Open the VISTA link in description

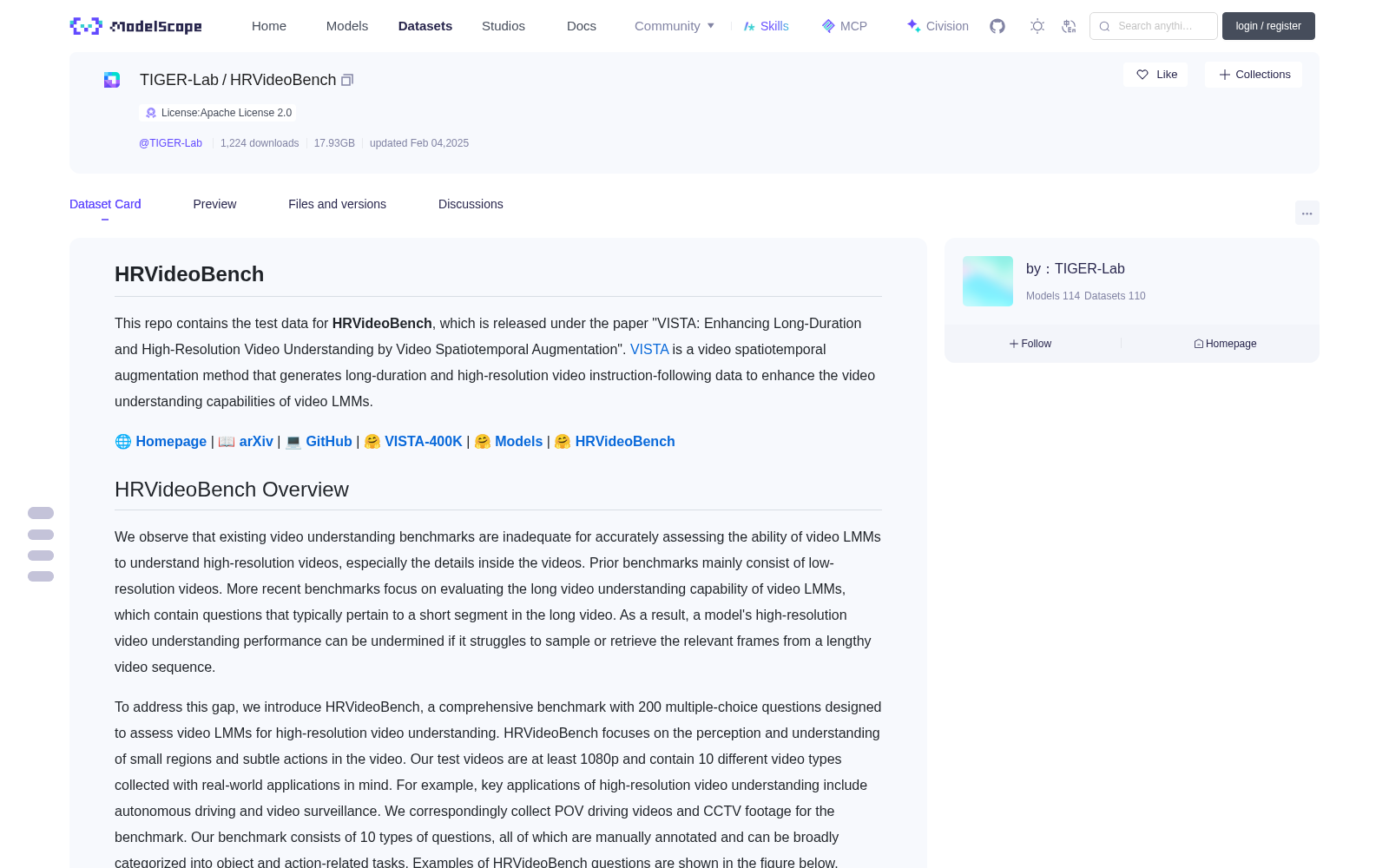649,349
